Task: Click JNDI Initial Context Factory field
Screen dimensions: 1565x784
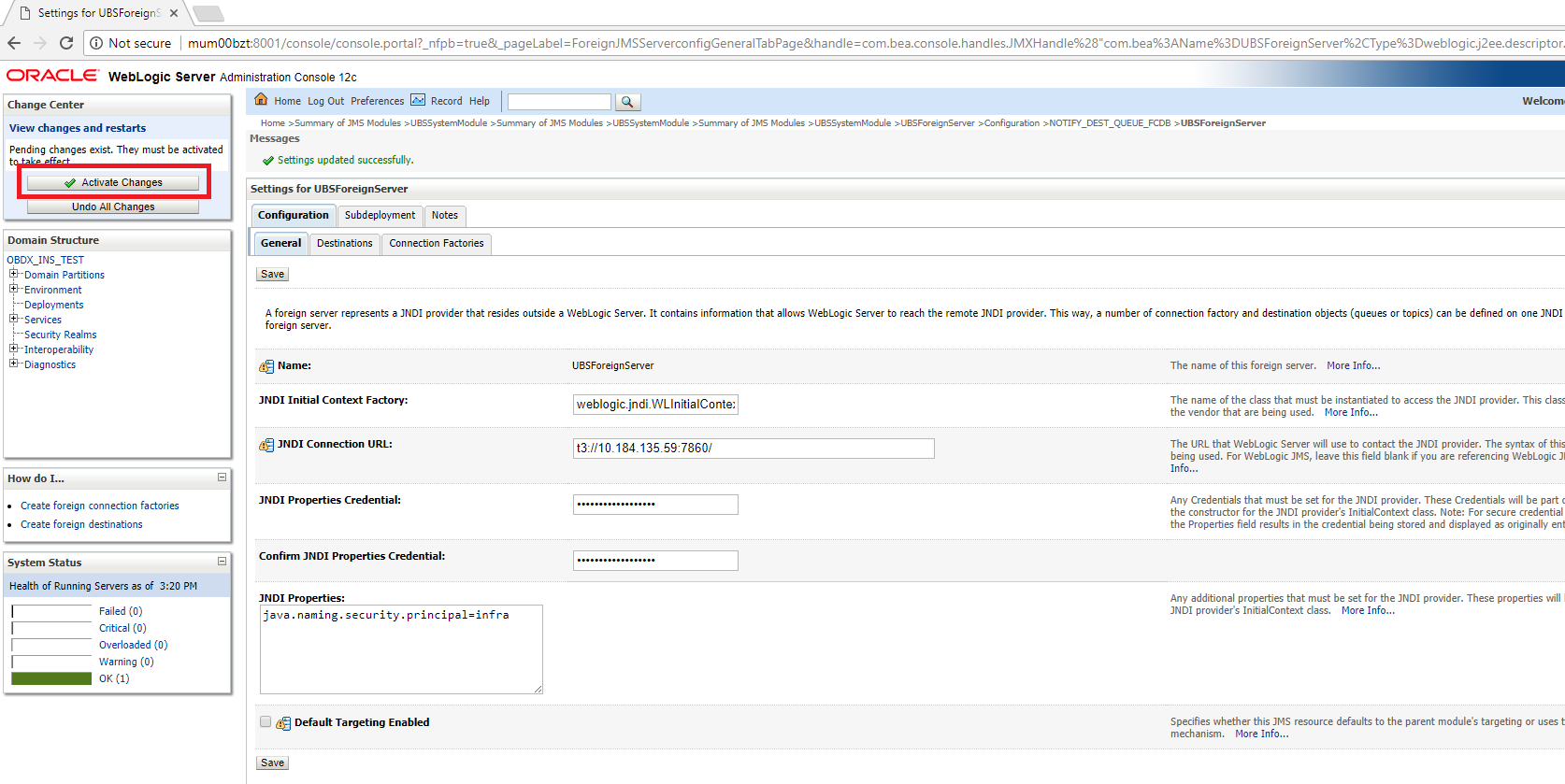Action: pyautogui.click(x=655, y=405)
